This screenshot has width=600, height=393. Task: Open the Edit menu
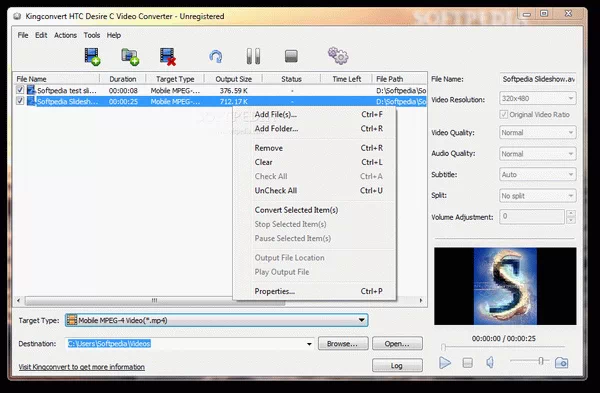(41, 35)
